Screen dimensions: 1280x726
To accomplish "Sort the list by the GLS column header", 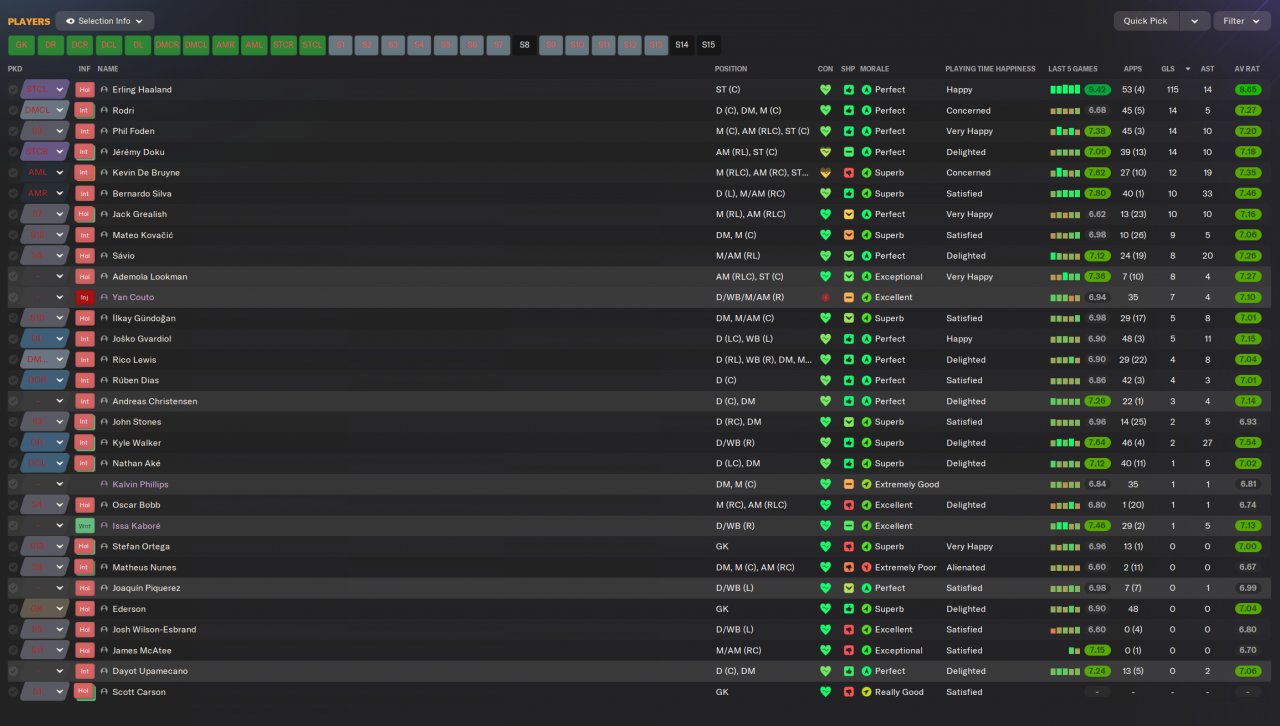I will [1167, 69].
